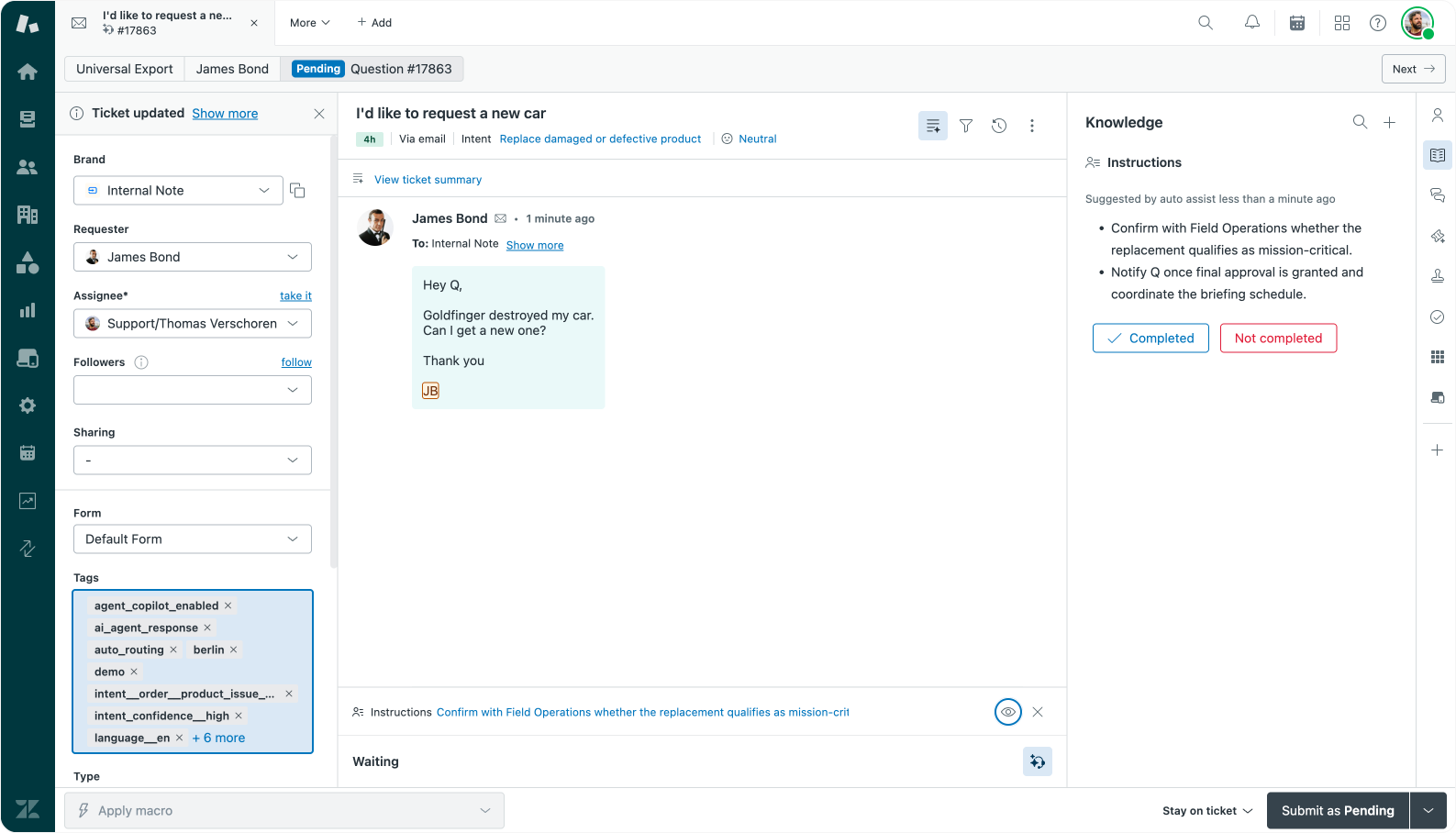The height and width of the screenshot is (833, 1456).
Task: Select Pending Question #17863 tab
Action: (x=372, y=69)
